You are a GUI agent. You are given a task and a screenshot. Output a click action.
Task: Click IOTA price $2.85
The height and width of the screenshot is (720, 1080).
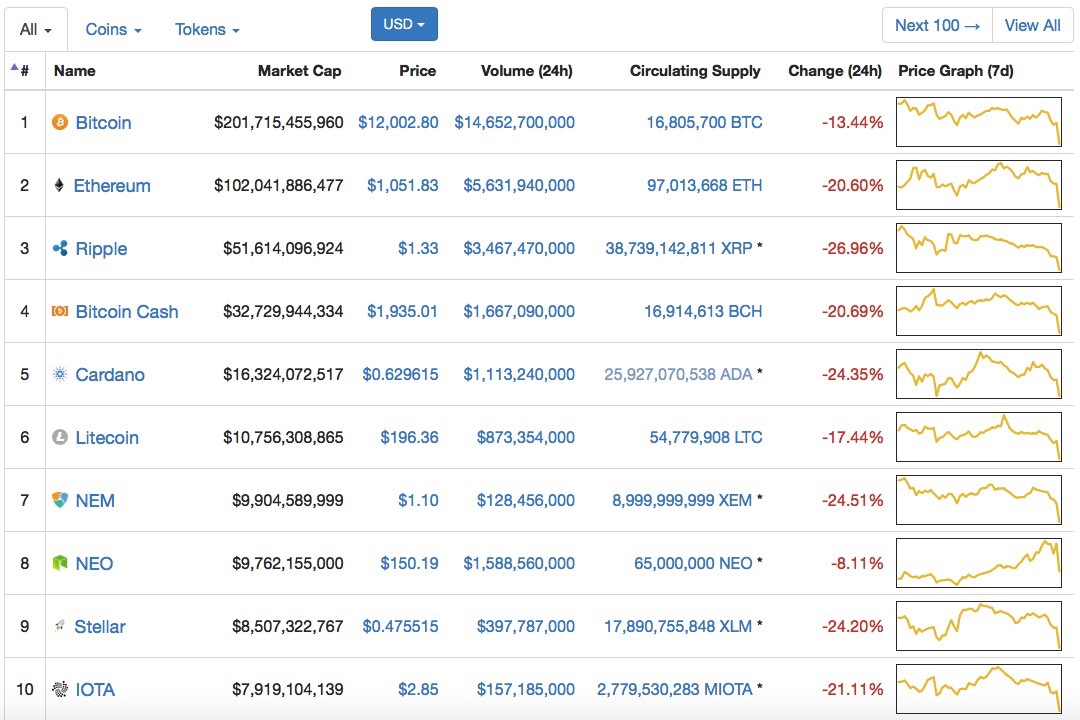click(418, 689)
